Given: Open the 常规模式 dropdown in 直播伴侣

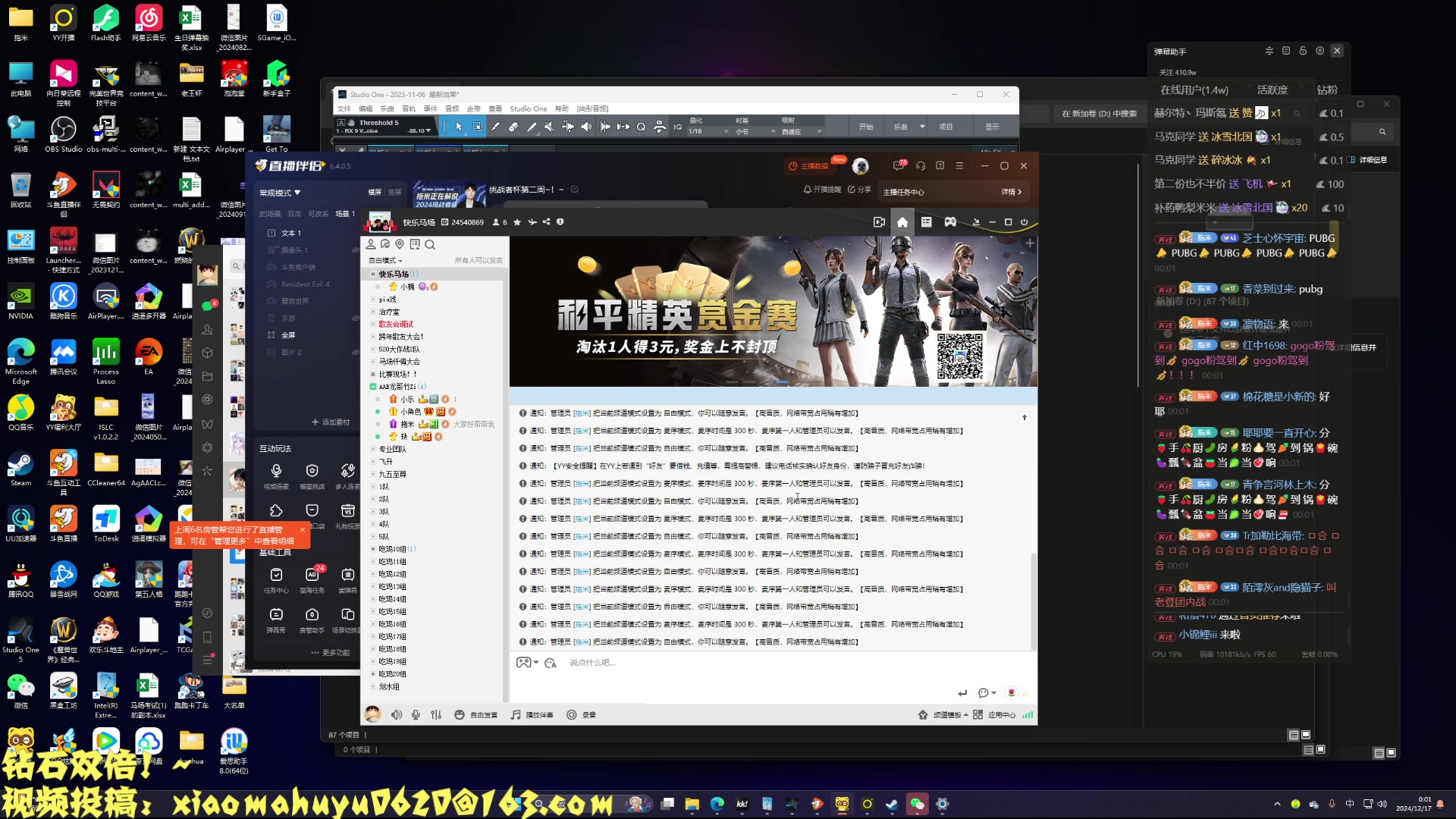Looking at the screenshot, I should point(280,193).
